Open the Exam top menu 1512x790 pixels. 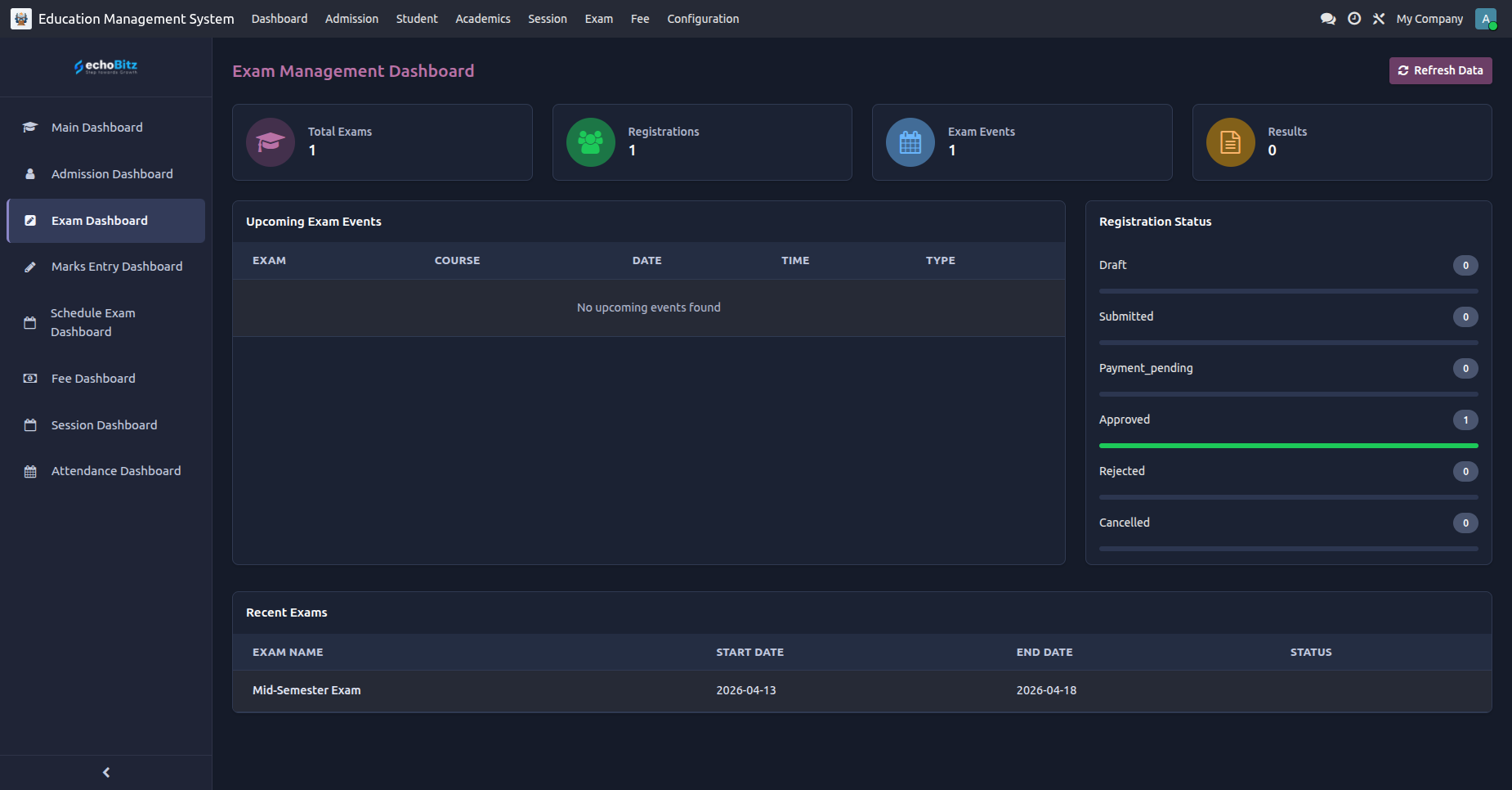[599, 19]
